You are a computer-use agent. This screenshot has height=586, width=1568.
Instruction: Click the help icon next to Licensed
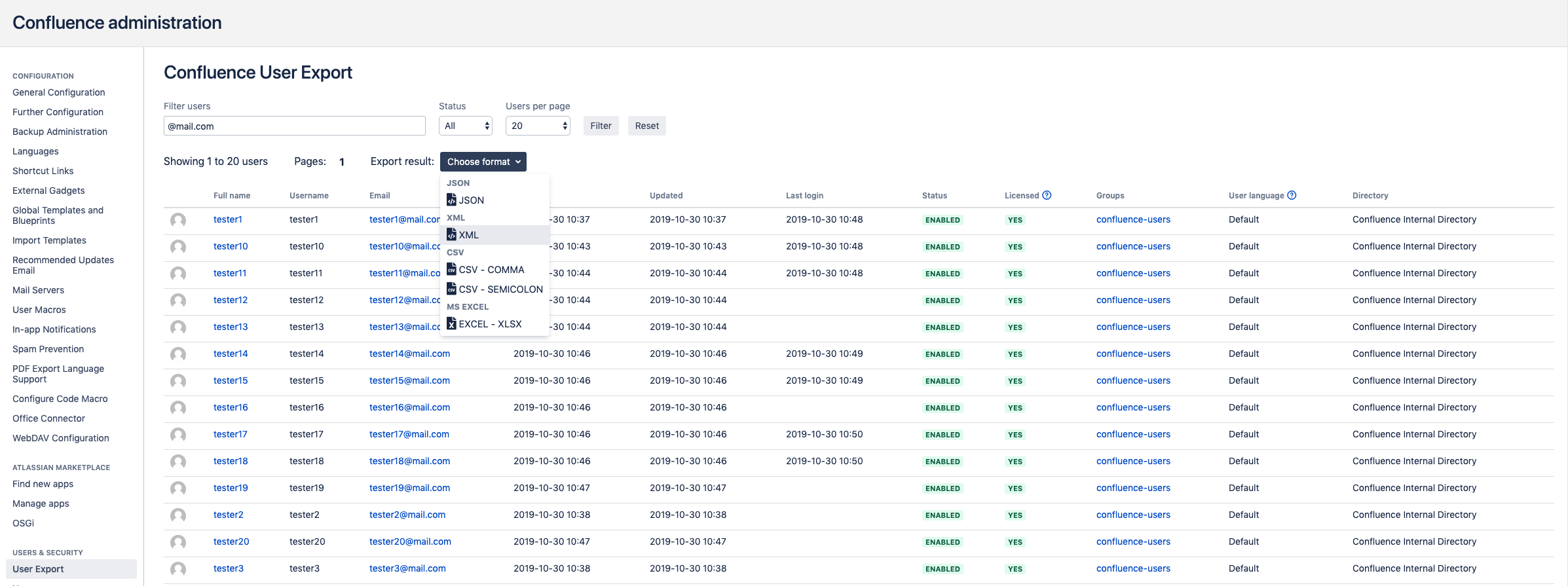pos(1047,195)
